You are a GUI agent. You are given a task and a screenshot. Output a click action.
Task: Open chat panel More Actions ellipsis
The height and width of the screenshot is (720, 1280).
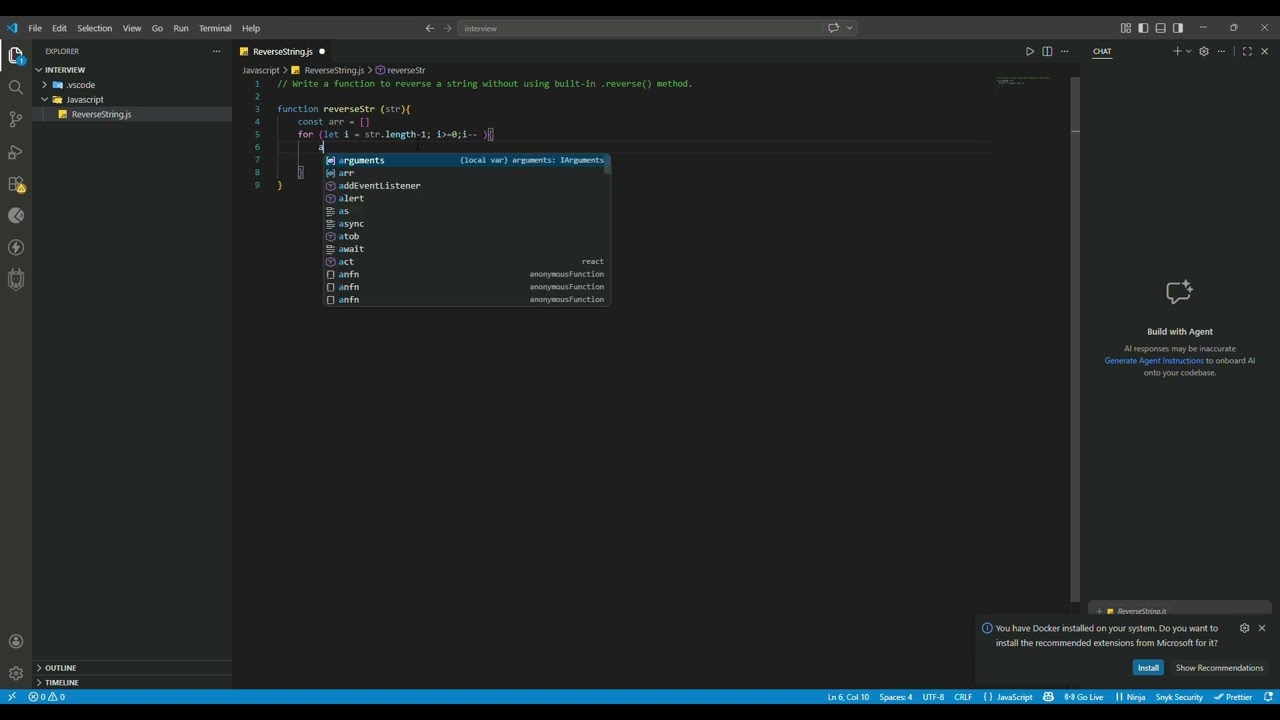point(1221,51)
